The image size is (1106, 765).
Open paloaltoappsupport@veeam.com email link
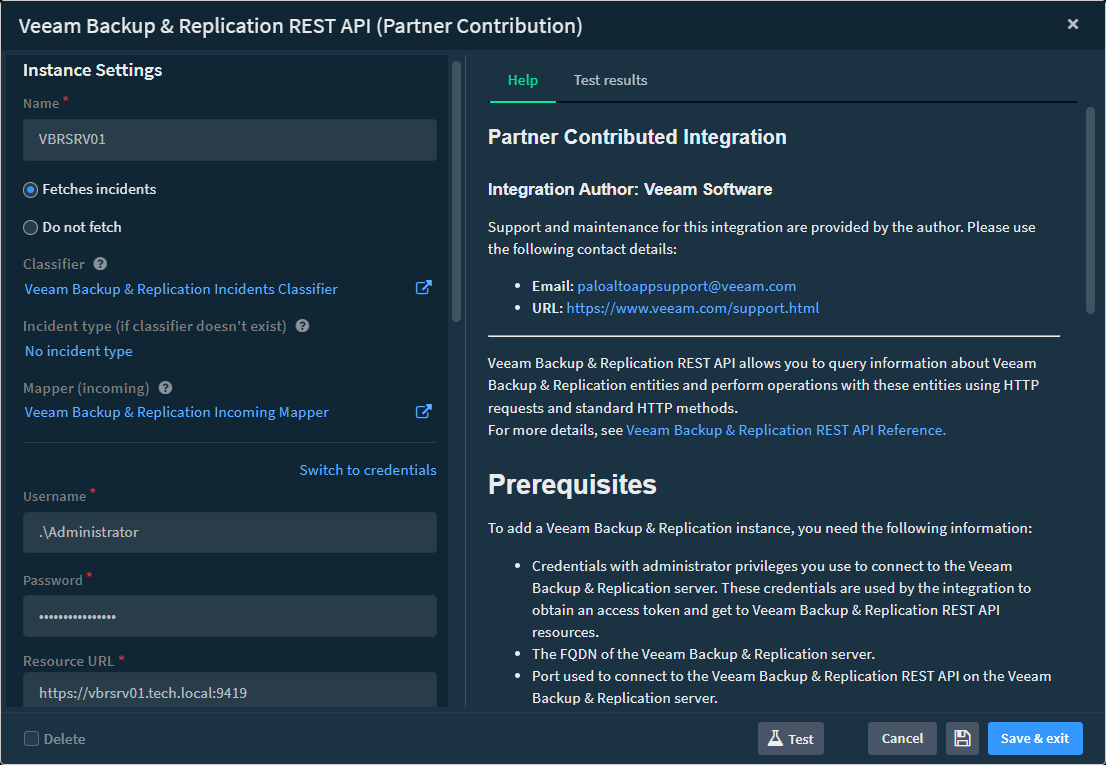click(x=686, y=286)
